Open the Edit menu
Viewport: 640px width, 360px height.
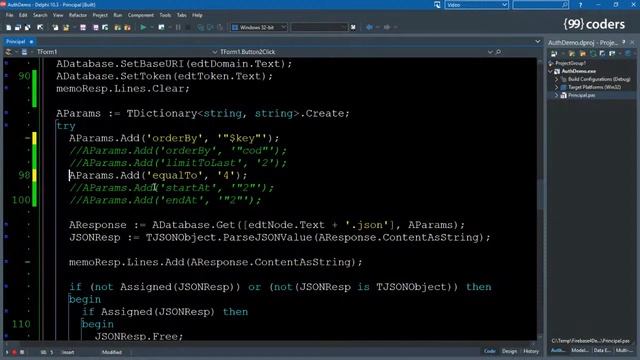[x=23, y=15]
